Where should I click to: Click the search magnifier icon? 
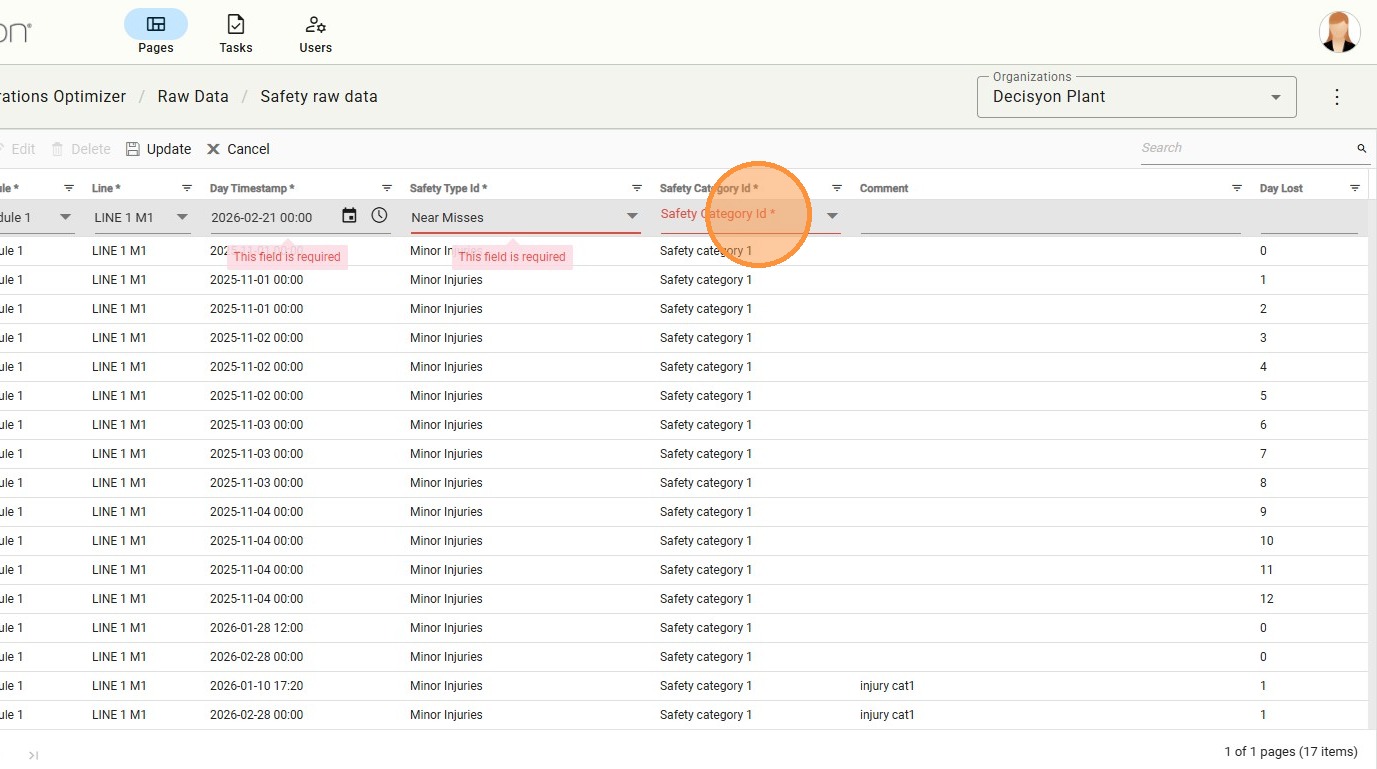click(1361, 148)
